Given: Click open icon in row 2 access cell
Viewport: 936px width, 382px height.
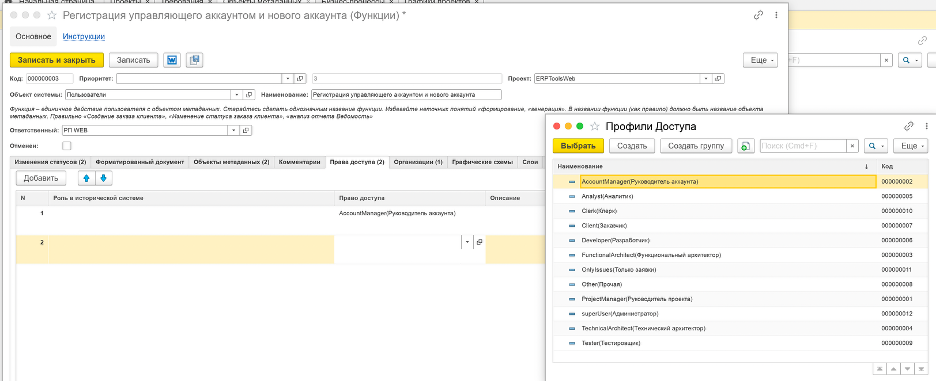Looking at the screenshot, I should pos(479,242).
